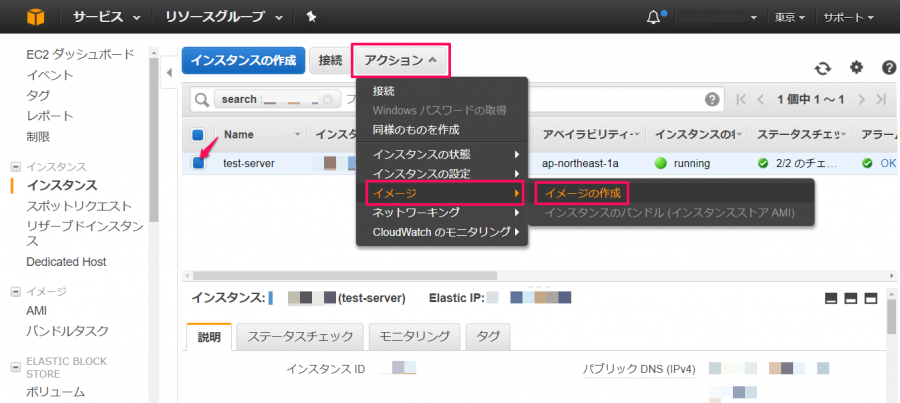Viewport: 900px width, 403px height.
Task: Toggle the select-all header checkbox
Action: (197, 135)
